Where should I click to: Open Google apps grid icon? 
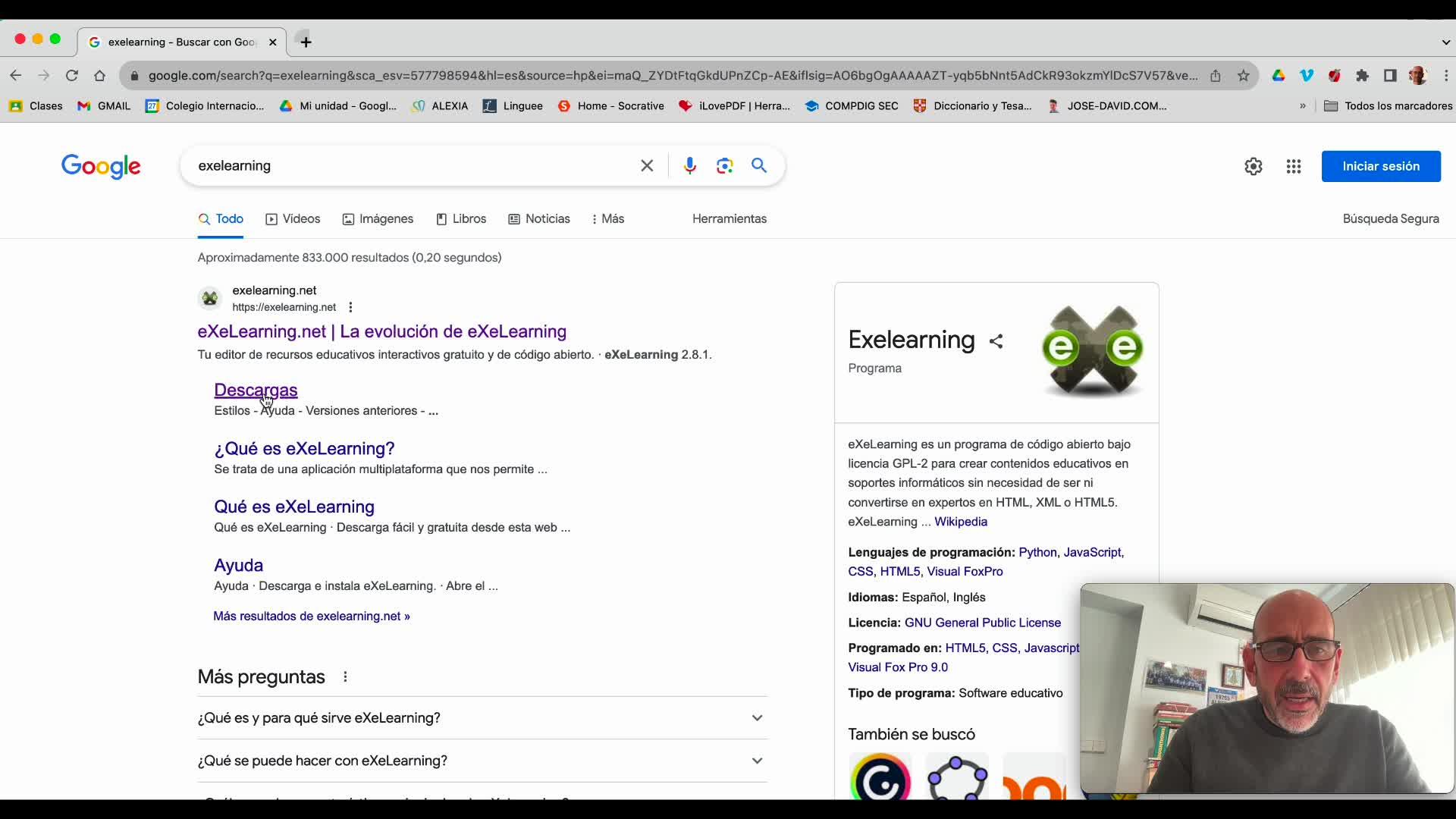tap(1294, 166)
